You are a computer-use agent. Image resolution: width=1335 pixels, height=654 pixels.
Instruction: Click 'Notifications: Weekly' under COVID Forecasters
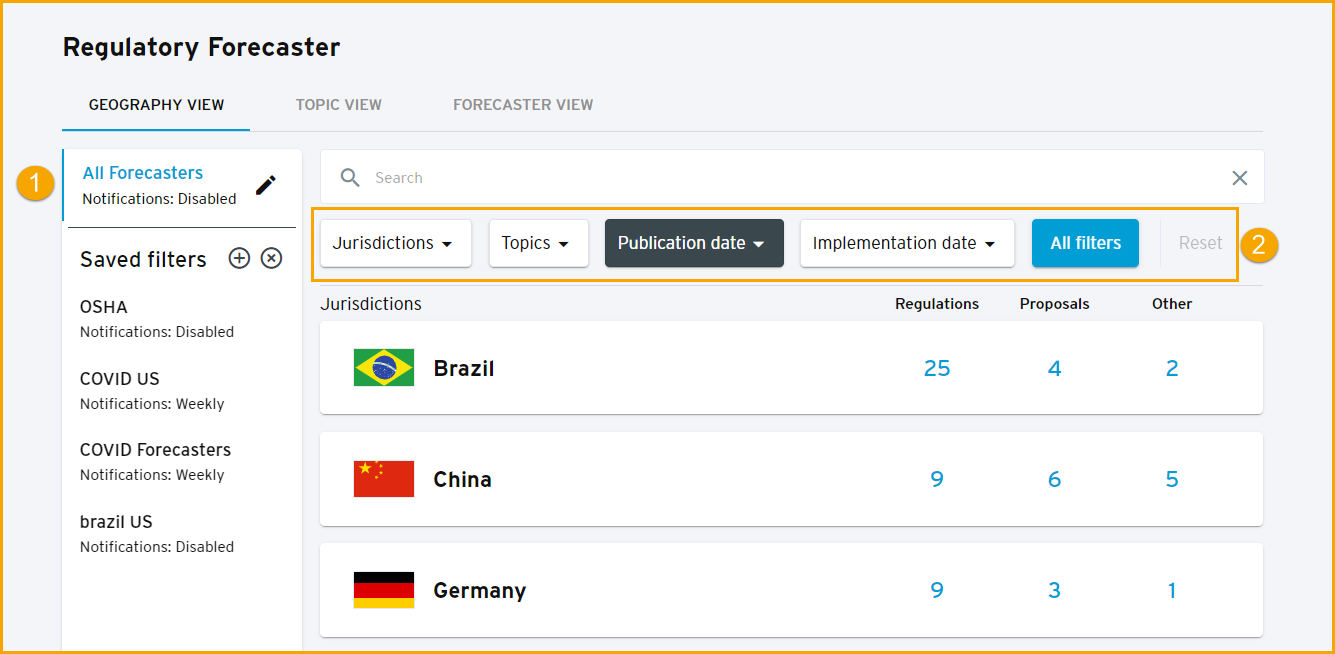point(152,475)
